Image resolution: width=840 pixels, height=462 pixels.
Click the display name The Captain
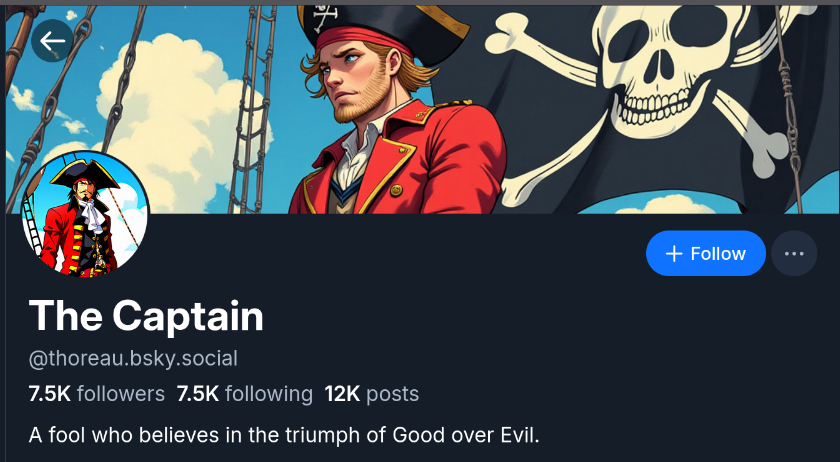tap(146, 316)
